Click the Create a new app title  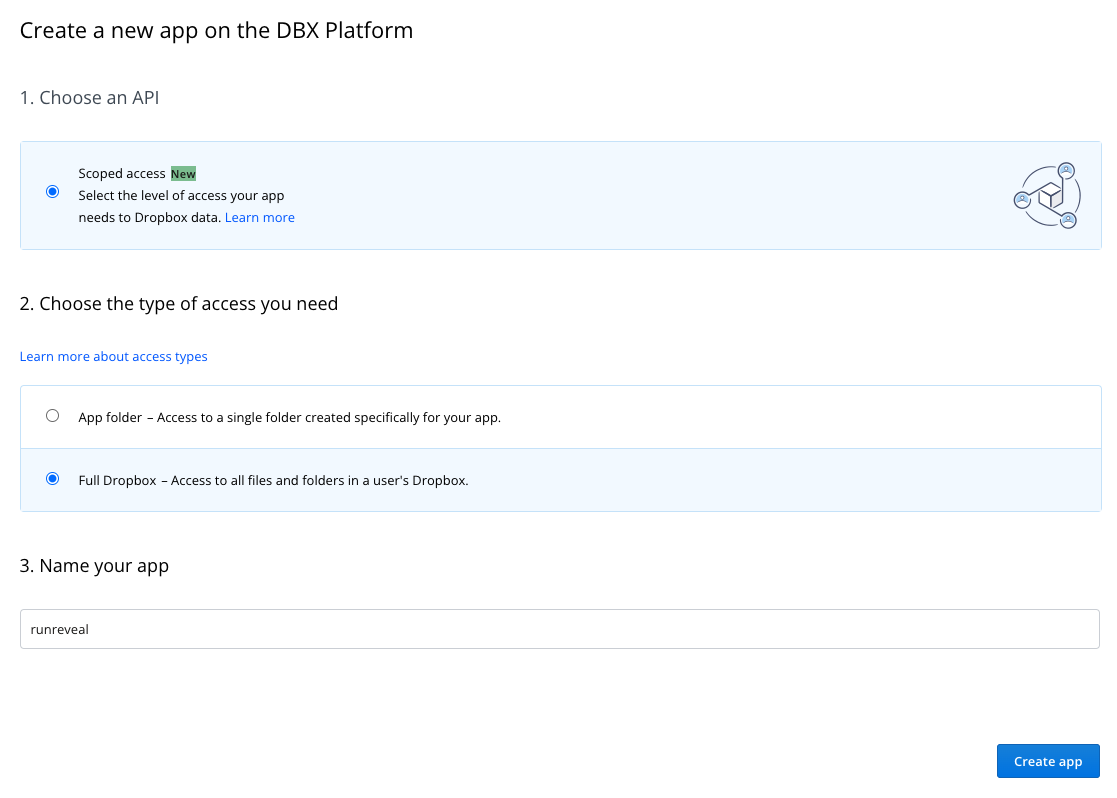(x=216, y=30)
